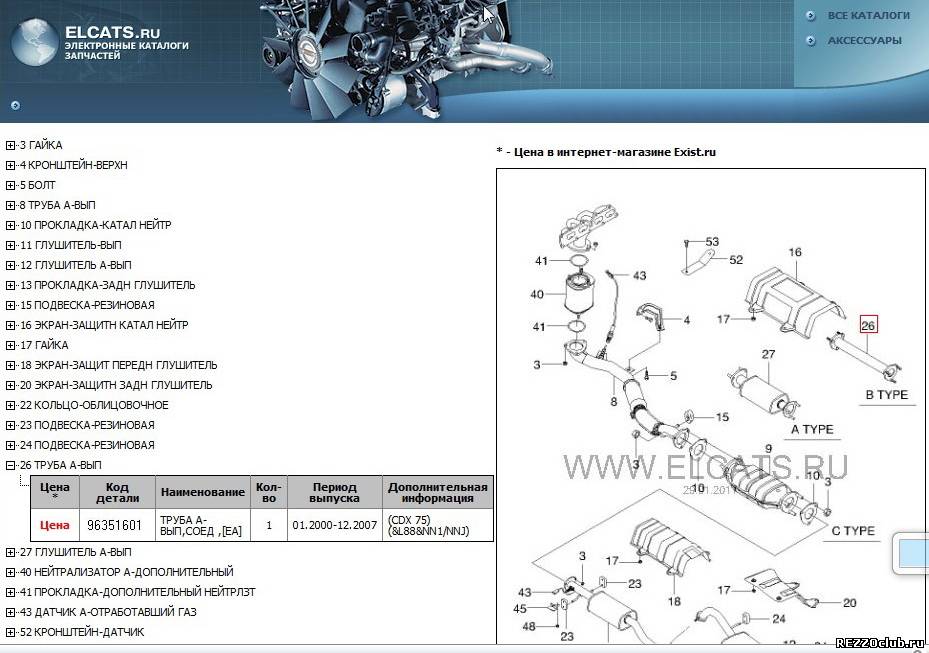The width and height of the screenshot is (929, 653).
Task: Expand the 3 ГАЙКА node
Action: (x=10, y=145)
